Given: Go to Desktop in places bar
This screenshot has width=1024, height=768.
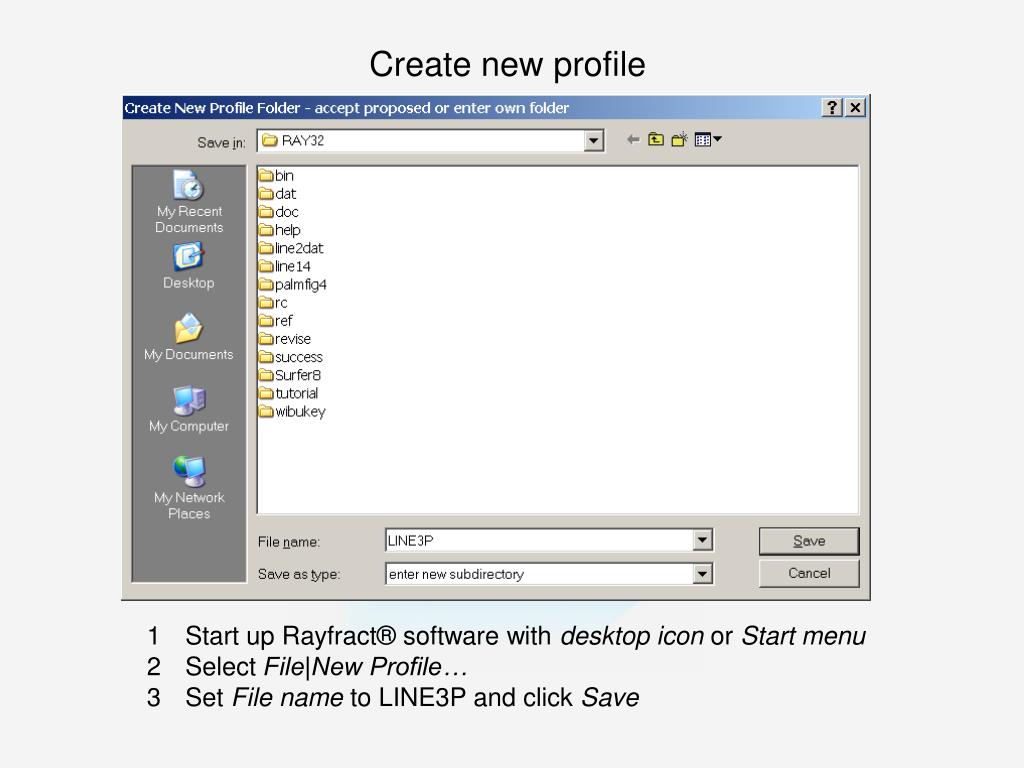Looking at the screenshot, I should 189,266.
